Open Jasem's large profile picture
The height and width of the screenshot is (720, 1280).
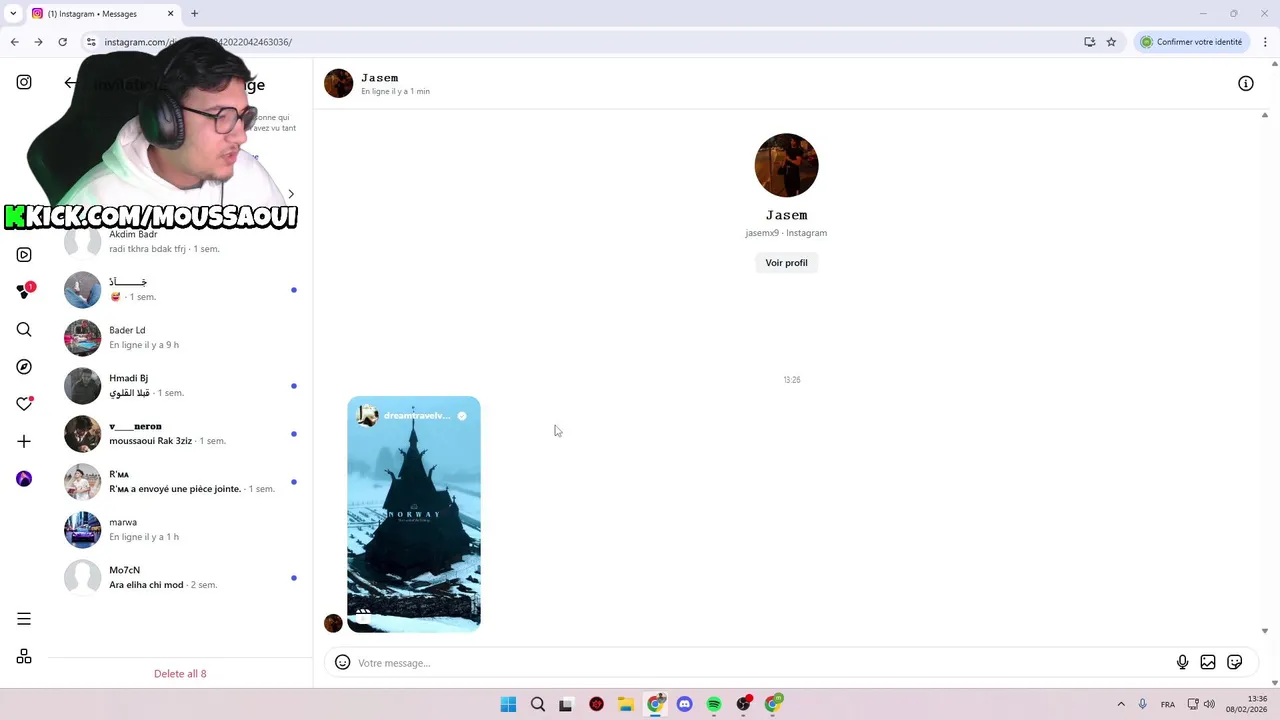coord(786,165)
